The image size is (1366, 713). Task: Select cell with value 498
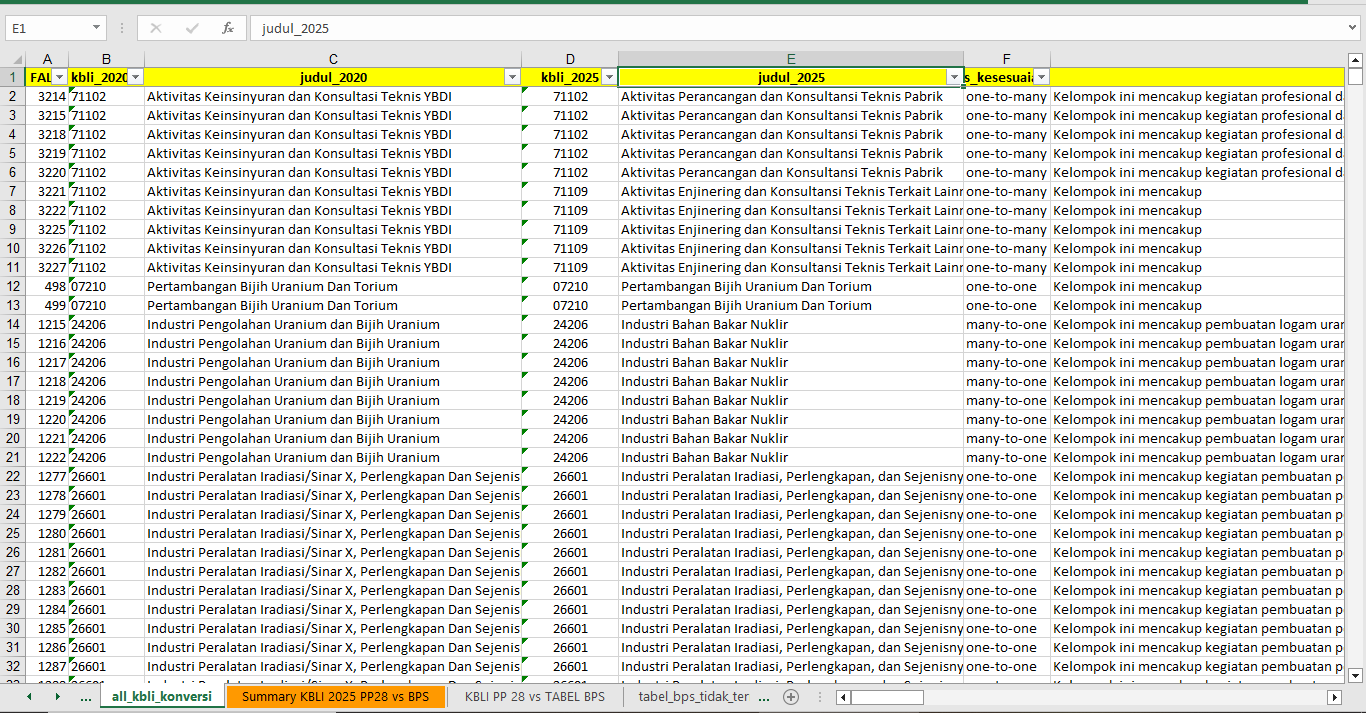[47, 286]
